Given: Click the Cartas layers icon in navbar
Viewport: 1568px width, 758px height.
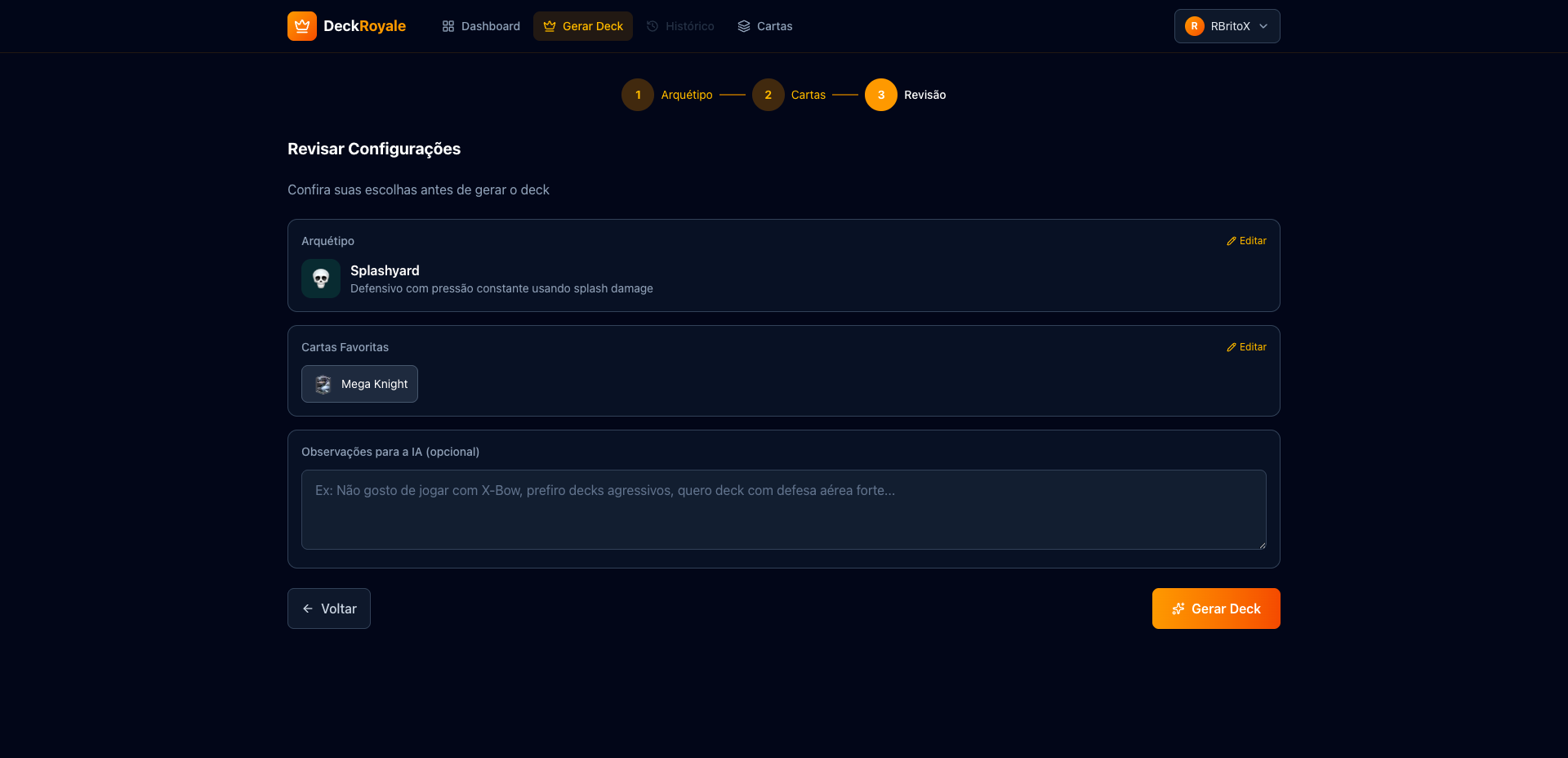Looking at the screenshot, I should pos(744,26).
